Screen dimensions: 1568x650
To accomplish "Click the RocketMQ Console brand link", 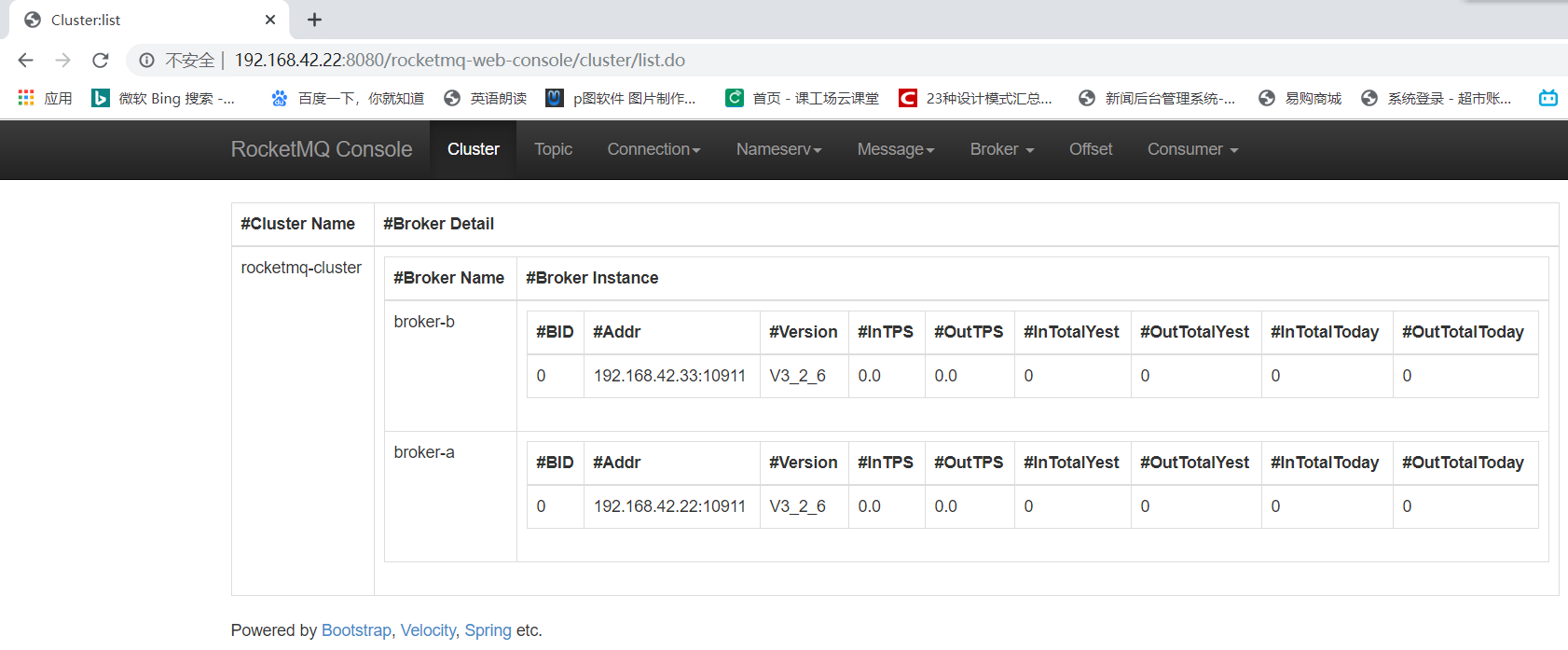I will click(322, 149).
